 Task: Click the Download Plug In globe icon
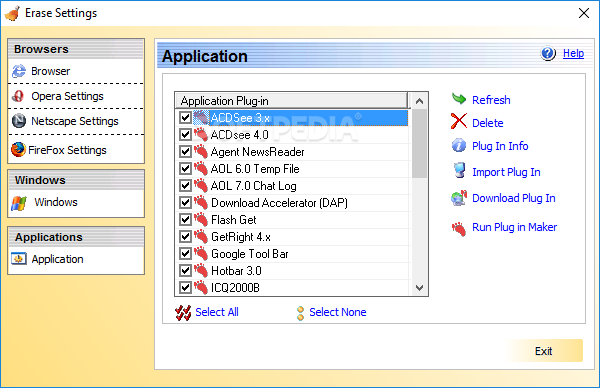coord(459,198)
